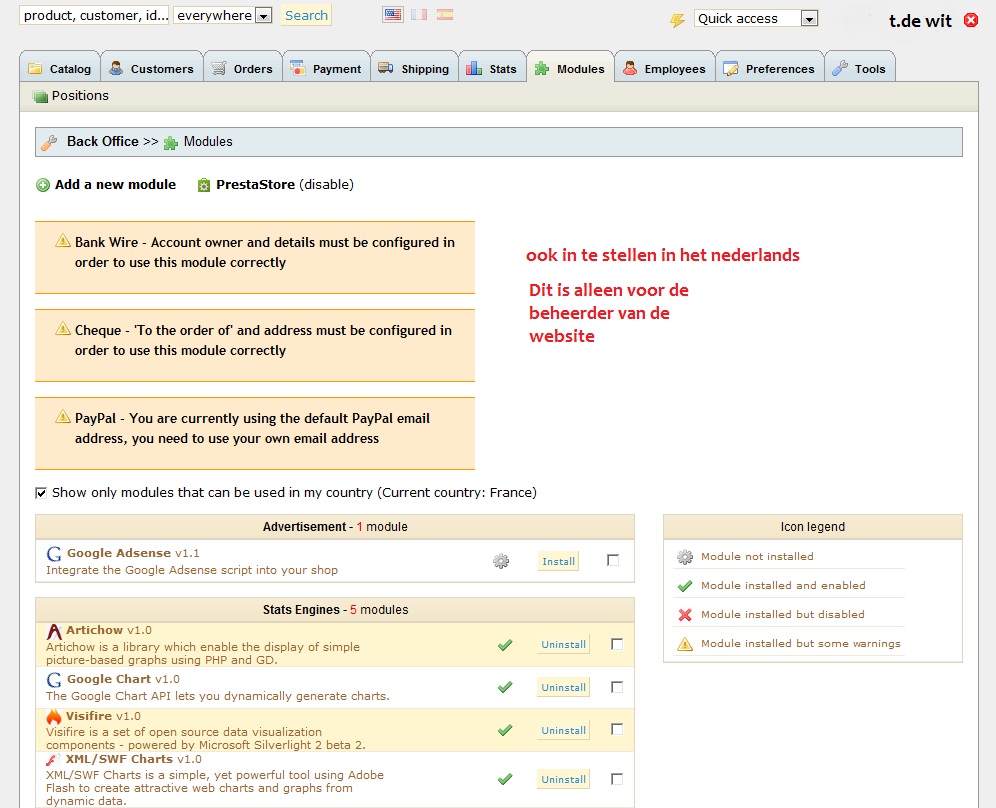Click the Google Adsense logo icon
996x808 pixels.
click(54, 553)
